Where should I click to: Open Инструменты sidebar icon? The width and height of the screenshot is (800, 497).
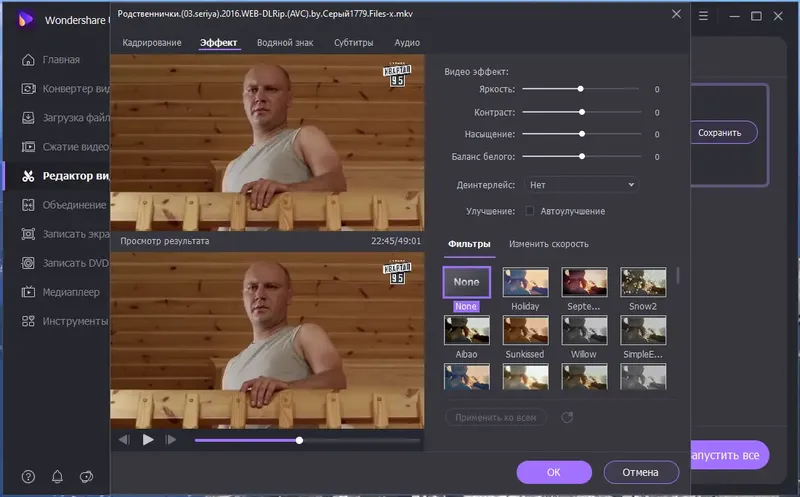(28, 321)
